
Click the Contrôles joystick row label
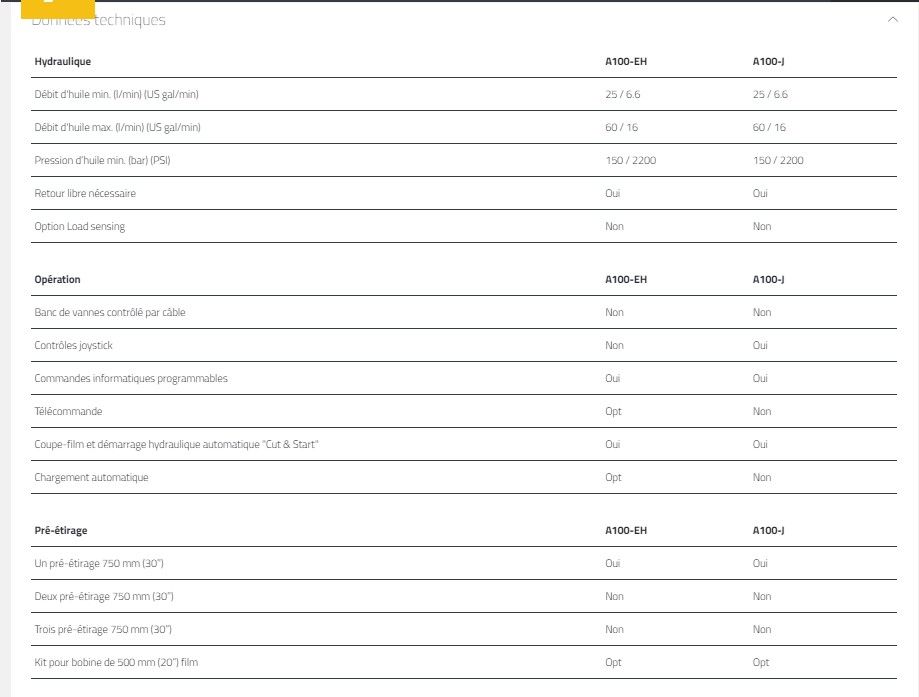[74, 346]
